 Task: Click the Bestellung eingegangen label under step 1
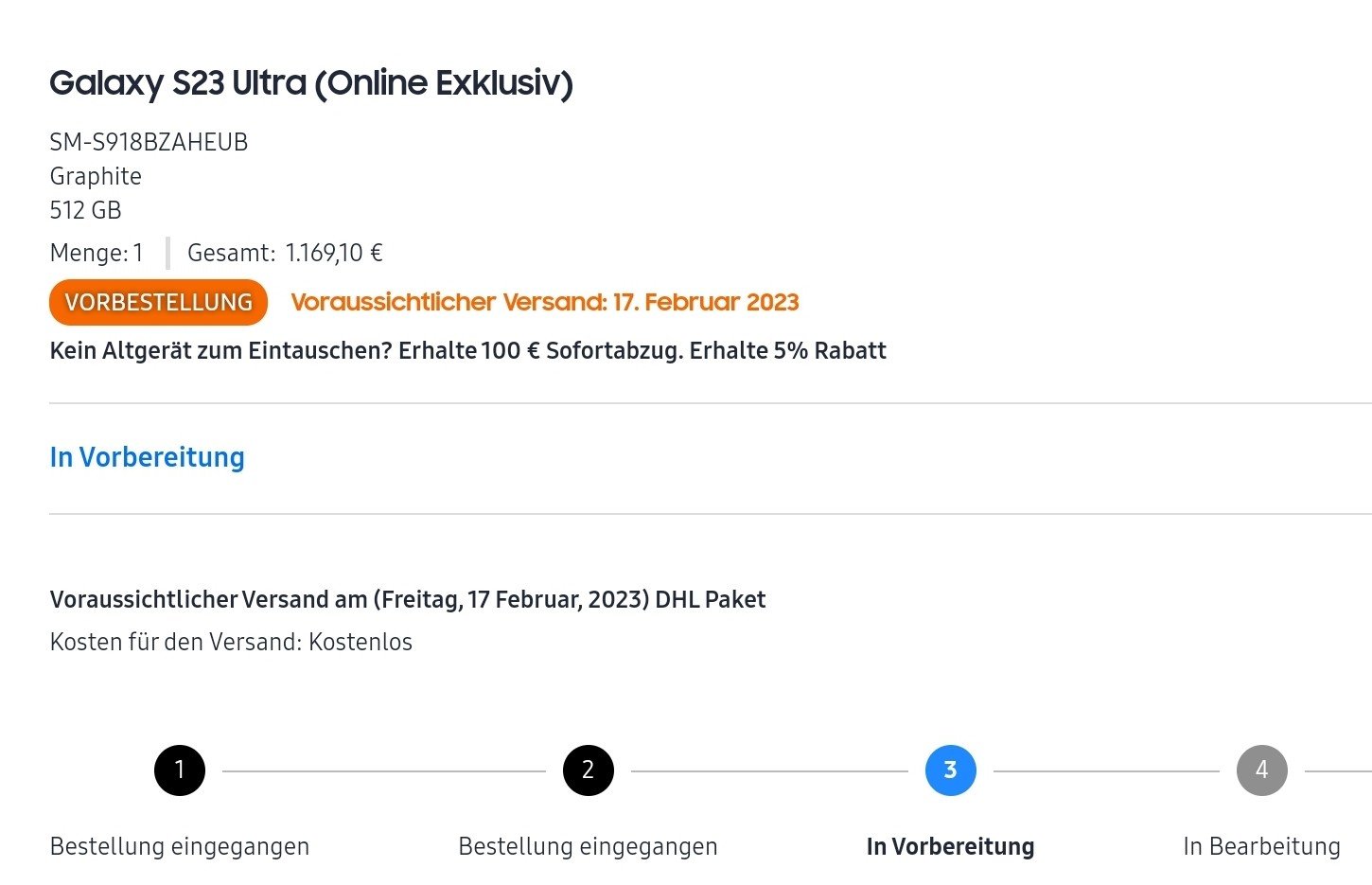coord(180,846)
